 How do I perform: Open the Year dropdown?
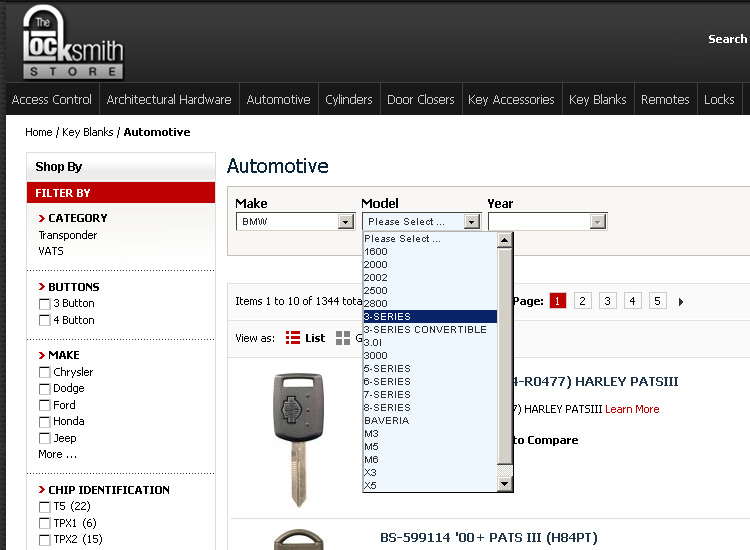[548, 221]
